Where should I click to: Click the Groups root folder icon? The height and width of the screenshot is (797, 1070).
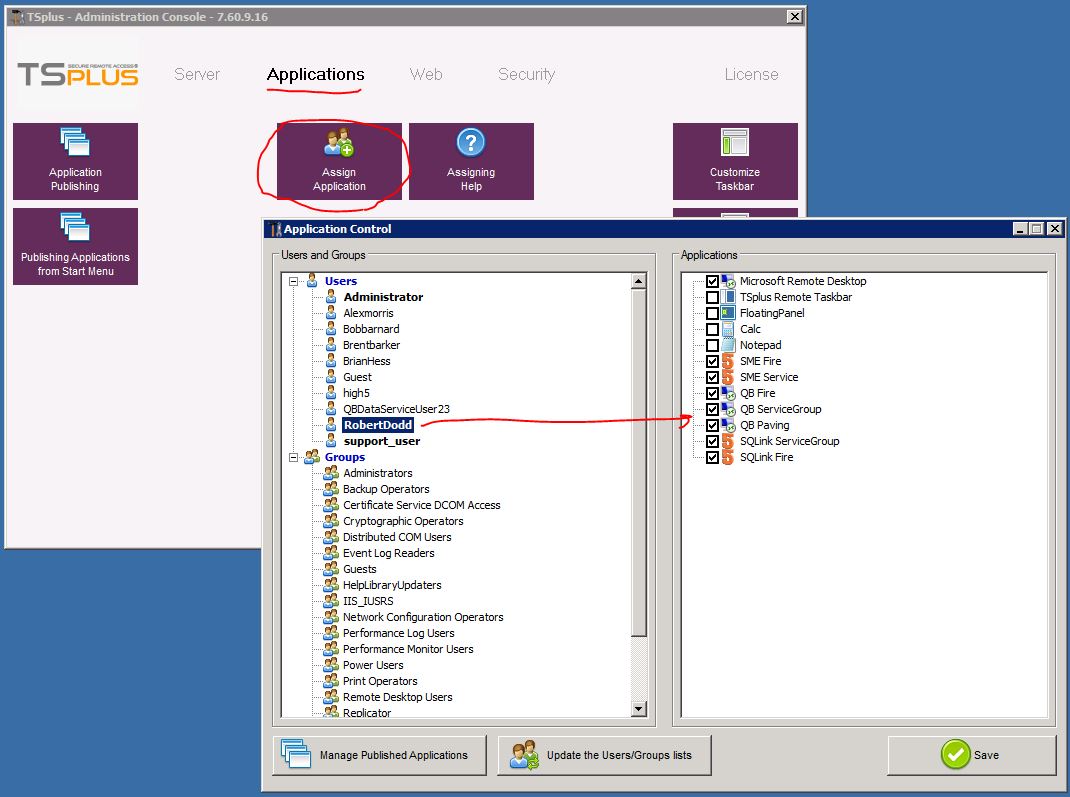point(313,457)
